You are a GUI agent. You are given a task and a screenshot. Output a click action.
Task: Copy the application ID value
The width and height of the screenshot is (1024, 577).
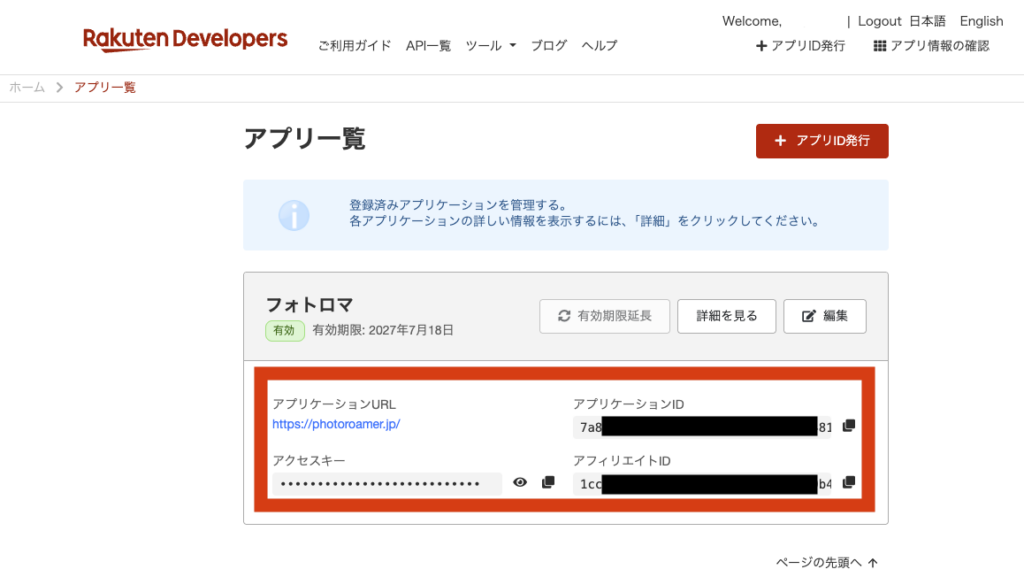[x=848, y=426]
